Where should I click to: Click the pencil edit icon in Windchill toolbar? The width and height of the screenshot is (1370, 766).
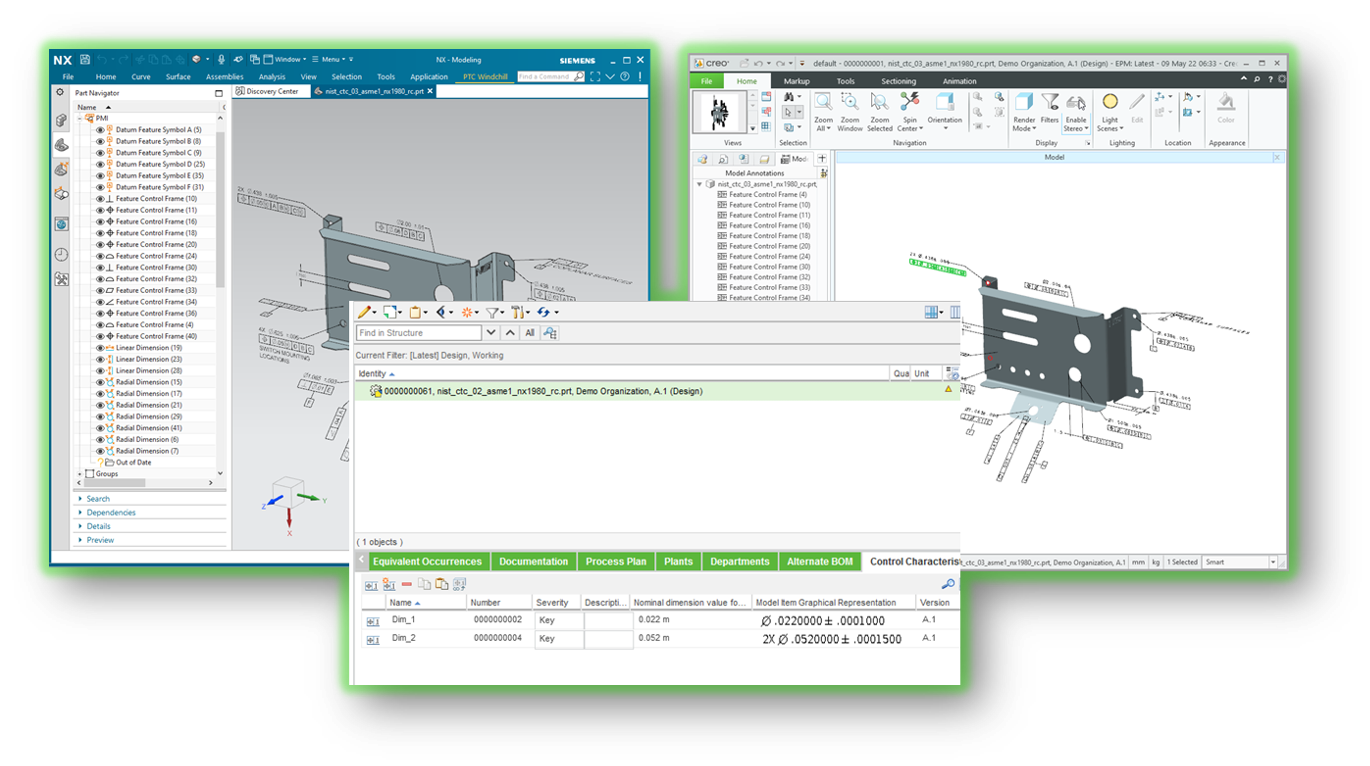coord(365,312)
